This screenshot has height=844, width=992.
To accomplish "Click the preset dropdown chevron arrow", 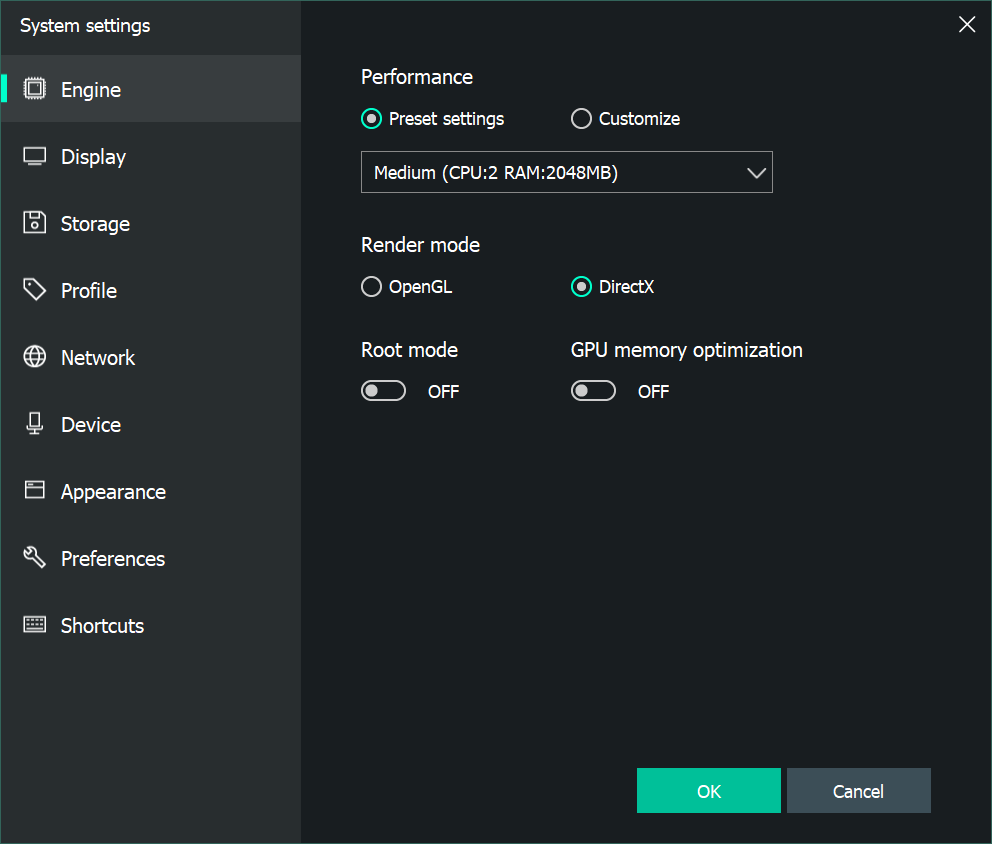I will [757, 173].
